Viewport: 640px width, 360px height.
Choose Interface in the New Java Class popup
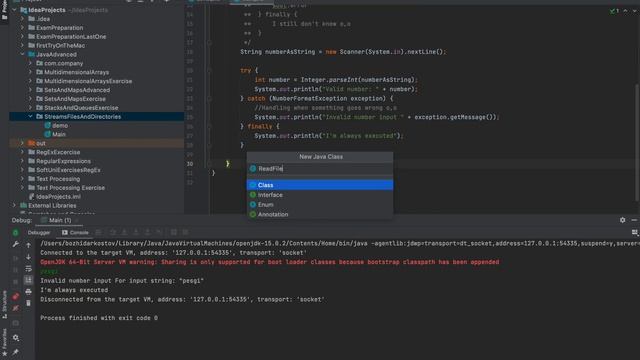320,195
